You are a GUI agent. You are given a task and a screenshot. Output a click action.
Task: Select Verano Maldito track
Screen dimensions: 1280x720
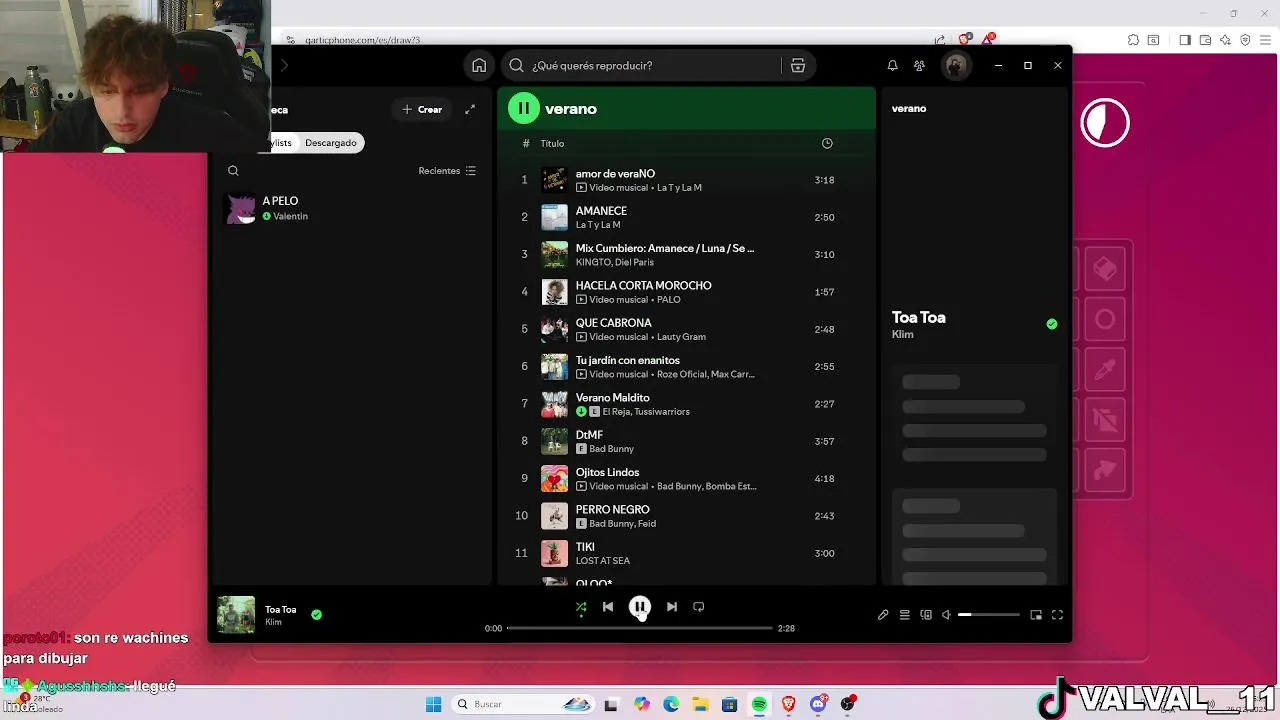(x=686, y=404)
